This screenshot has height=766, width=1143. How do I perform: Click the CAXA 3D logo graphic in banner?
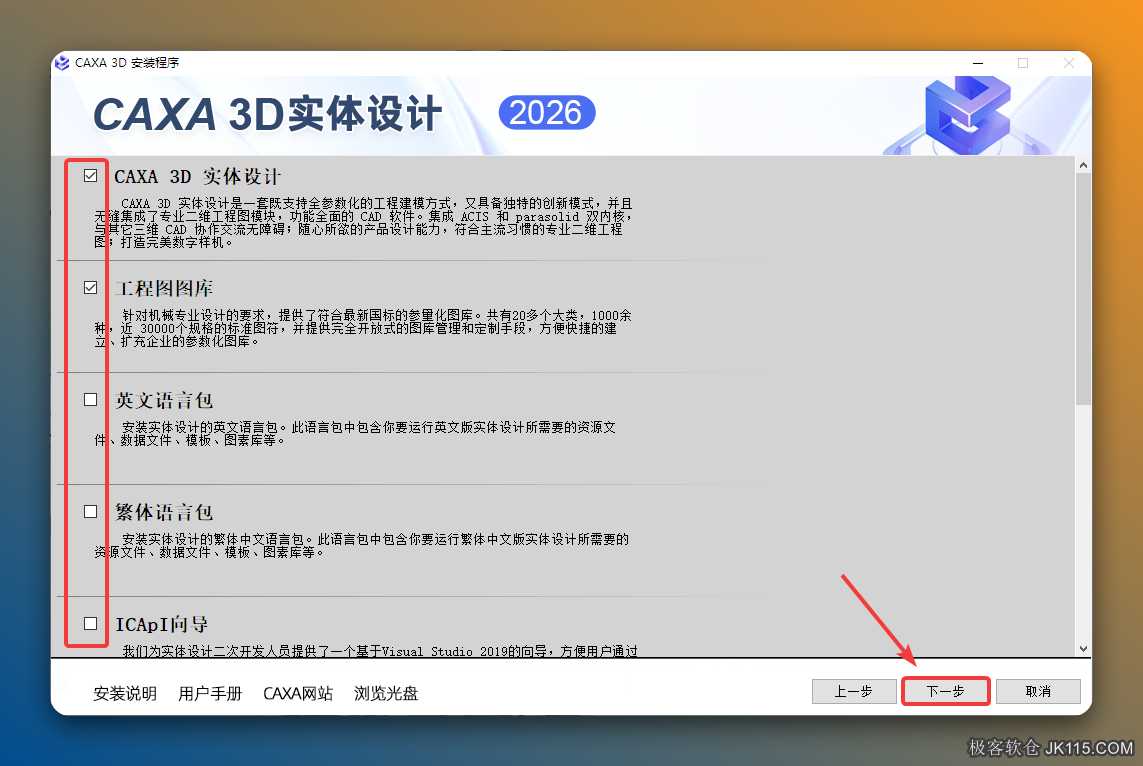[x=967, y=114]
